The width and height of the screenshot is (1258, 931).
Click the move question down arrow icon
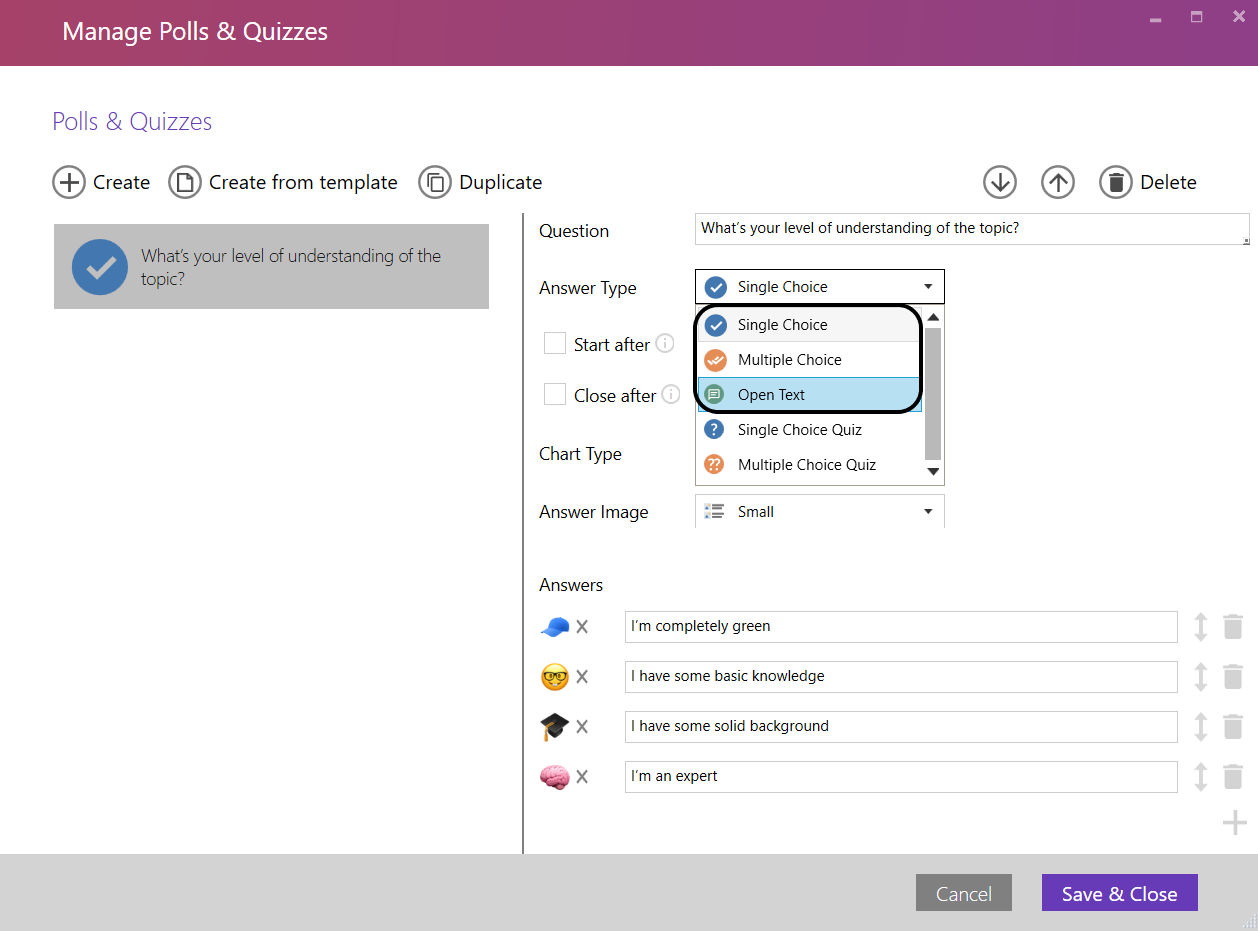pyautogui.click(x=999, y=182)
